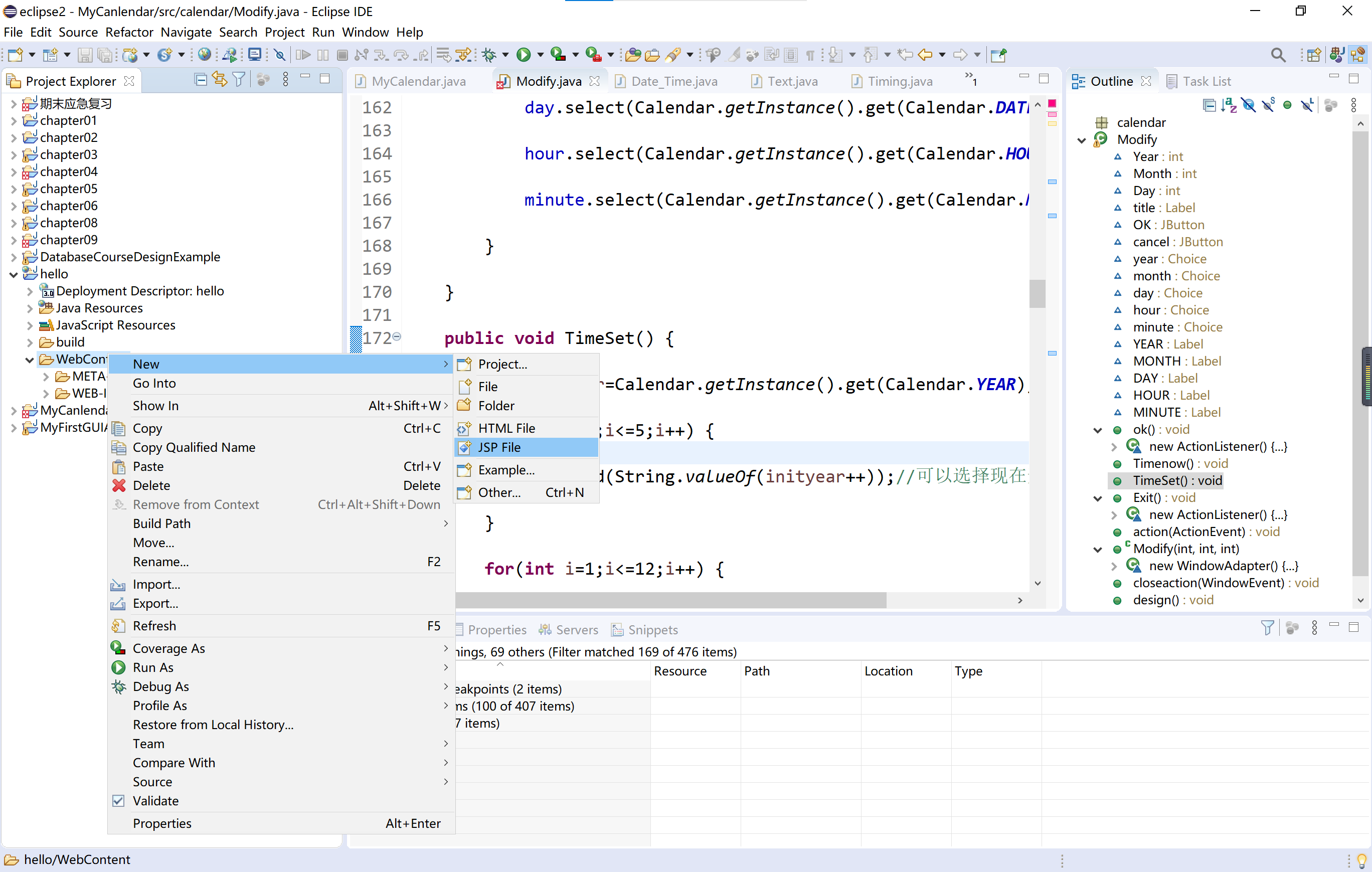Click the Save toolbar icon
The height and width of the screenshot is (872, 1372).
(x=85, y=55)
